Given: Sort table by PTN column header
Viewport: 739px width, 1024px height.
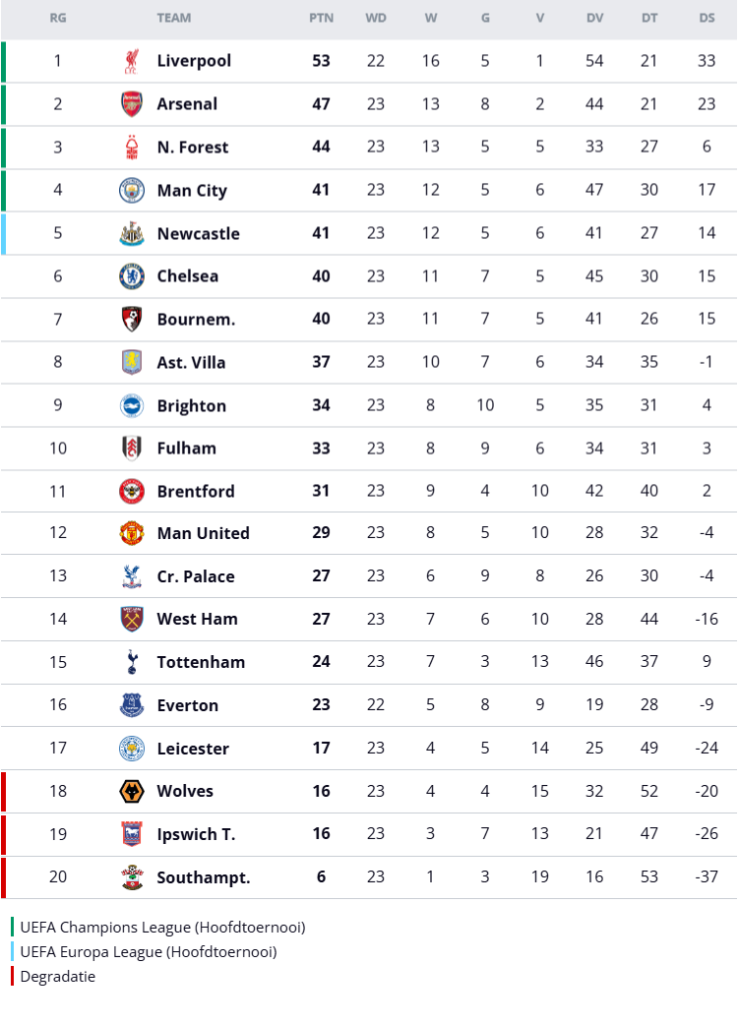Looking at the screenshot, I should click(321, 18).
